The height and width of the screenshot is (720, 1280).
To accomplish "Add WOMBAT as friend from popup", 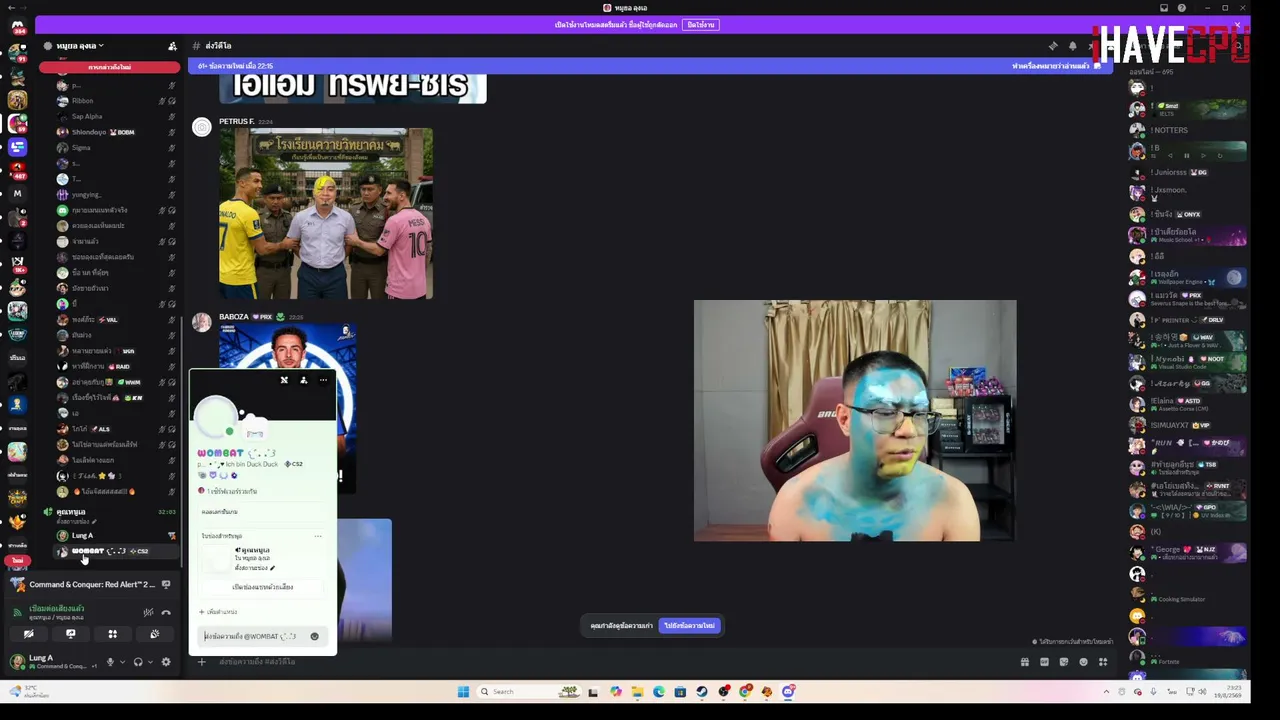I will tap(303, 380).
